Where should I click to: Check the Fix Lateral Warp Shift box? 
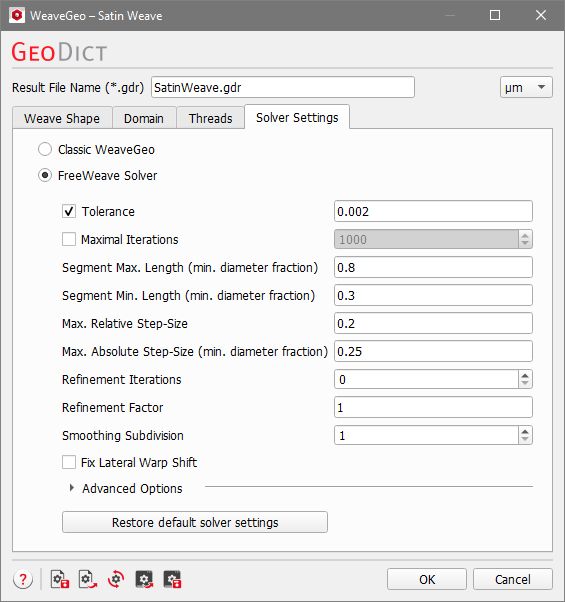coord(69,462)
